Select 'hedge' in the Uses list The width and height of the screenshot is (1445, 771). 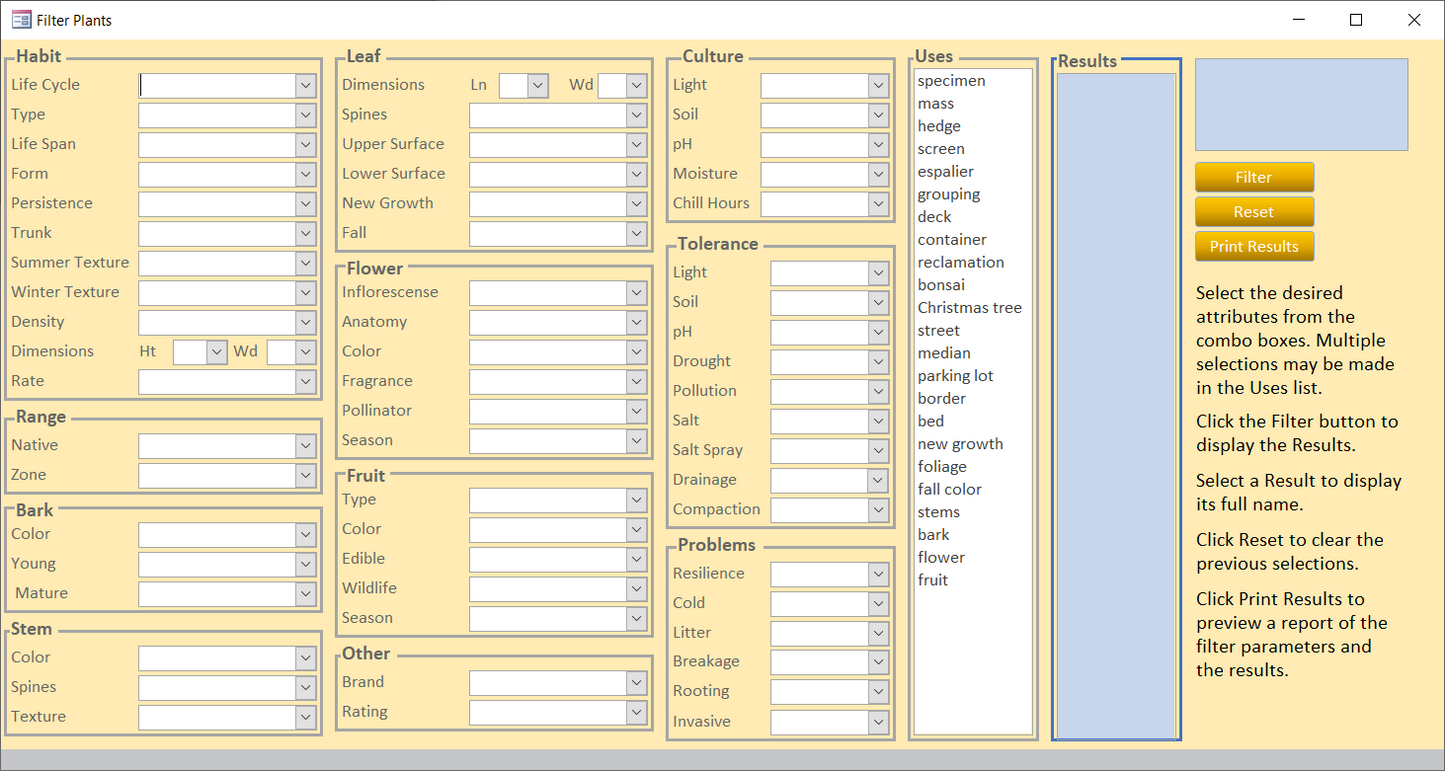939,126
